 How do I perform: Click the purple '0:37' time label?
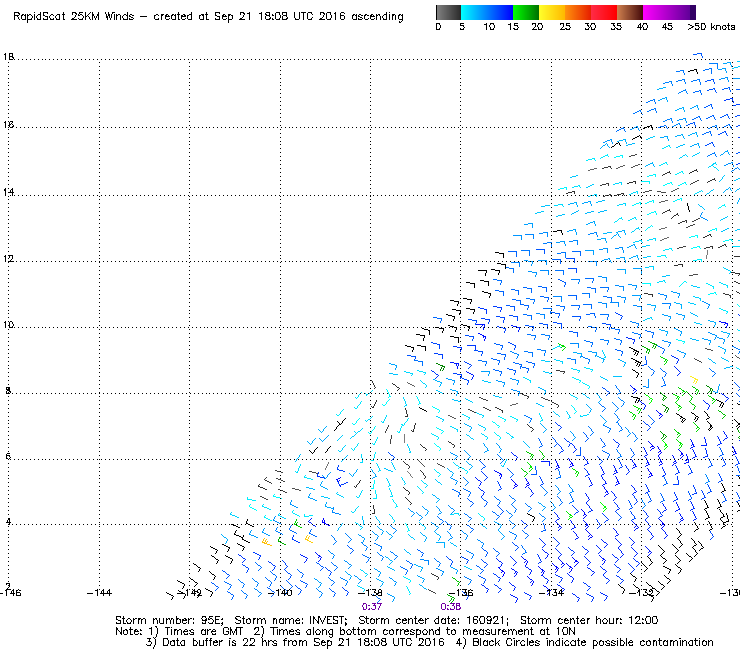(x=372, y=607)
